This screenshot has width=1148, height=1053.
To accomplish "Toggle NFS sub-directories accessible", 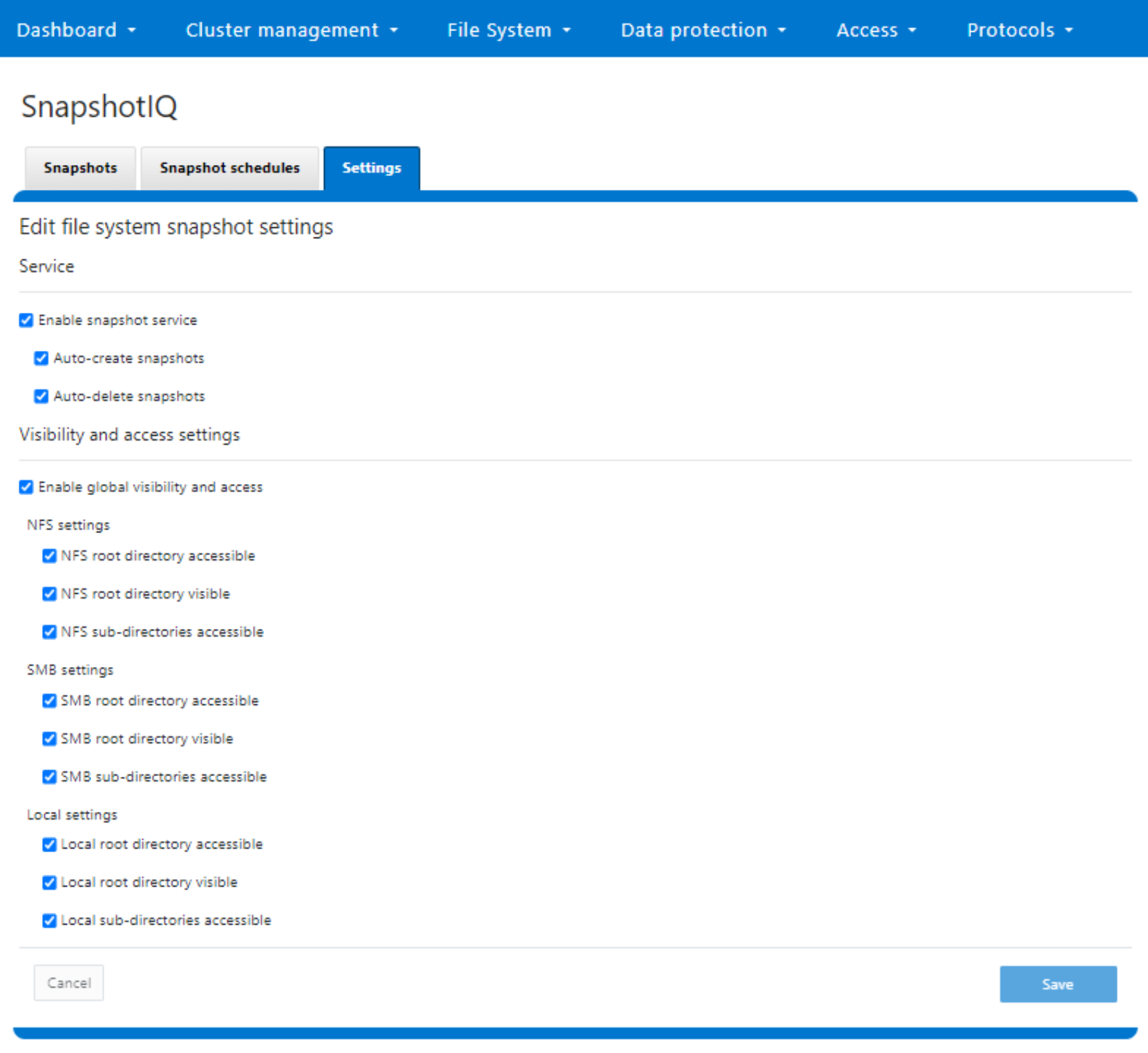I will (x=49, y=632).
